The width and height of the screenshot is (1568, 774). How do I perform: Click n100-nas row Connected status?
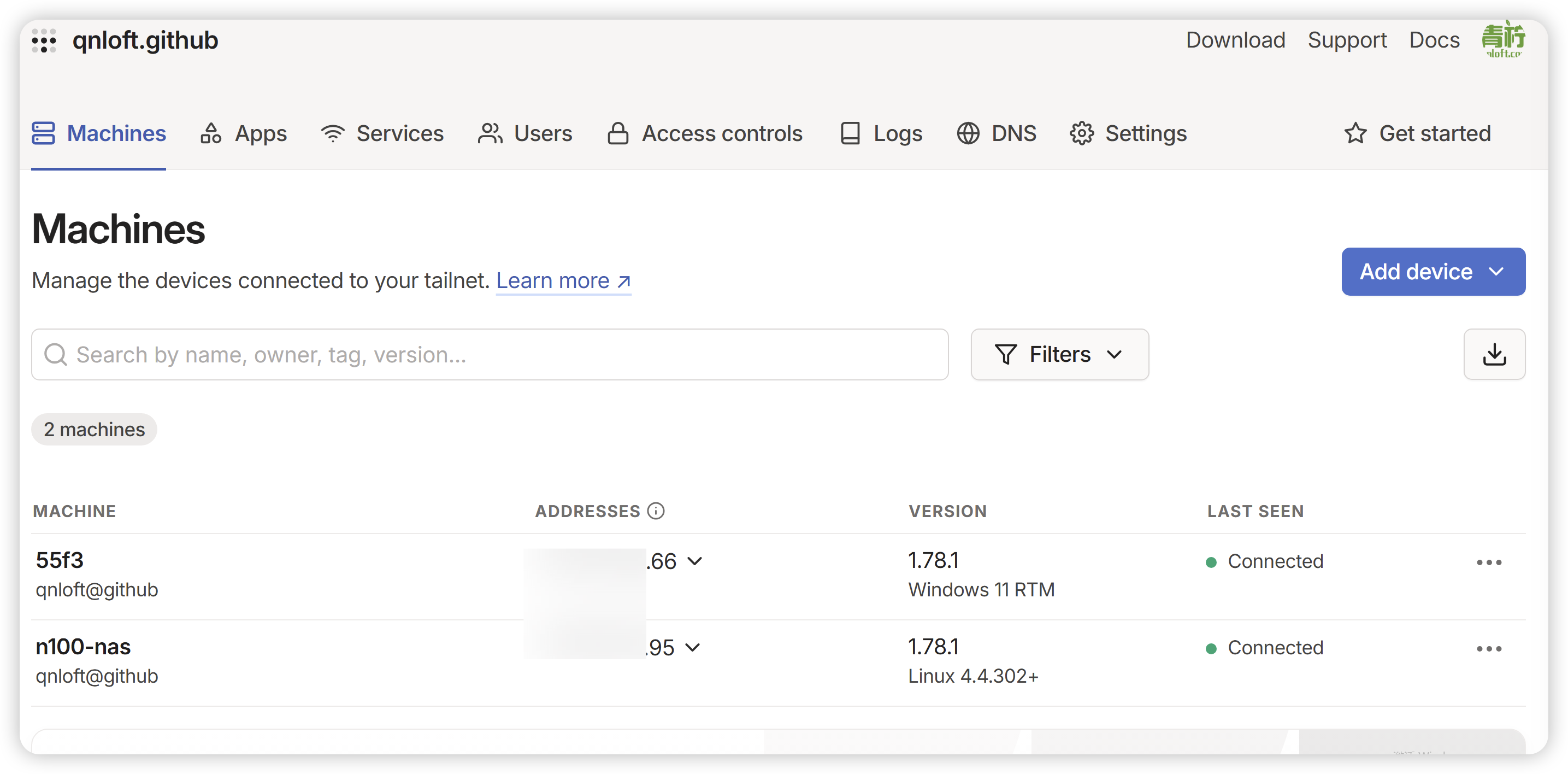(x=1264, y=647)
